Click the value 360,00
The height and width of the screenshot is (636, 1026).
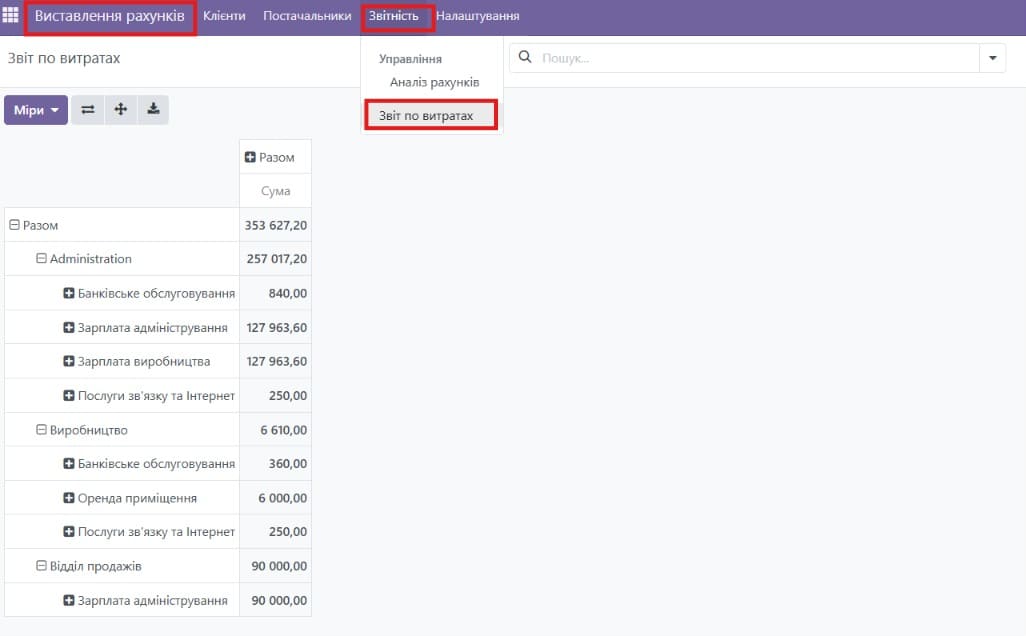[x=287, y=463]
